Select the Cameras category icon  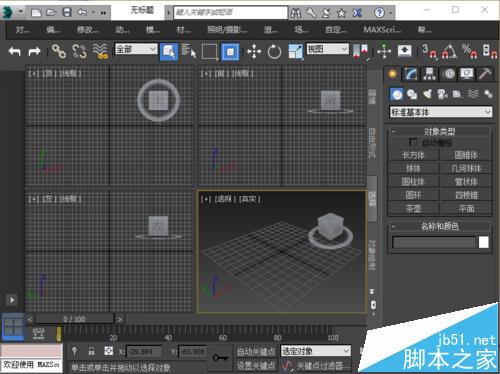tap(442, 95)
